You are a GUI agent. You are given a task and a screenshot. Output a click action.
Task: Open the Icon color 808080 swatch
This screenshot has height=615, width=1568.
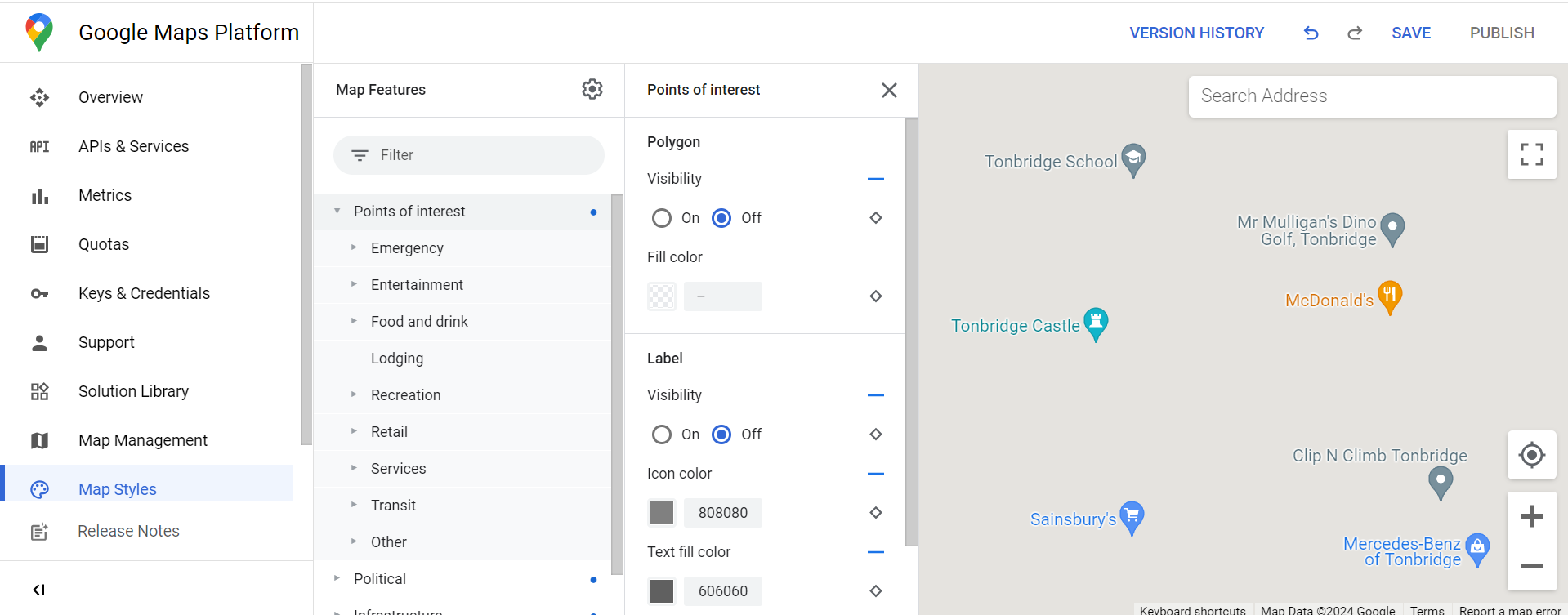coord(662,513)
